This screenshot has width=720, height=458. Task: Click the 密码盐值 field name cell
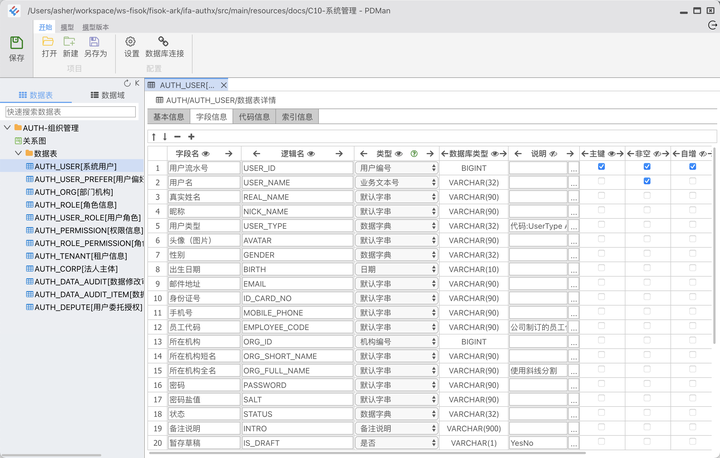pyautogui.click(x=203, y=400)
